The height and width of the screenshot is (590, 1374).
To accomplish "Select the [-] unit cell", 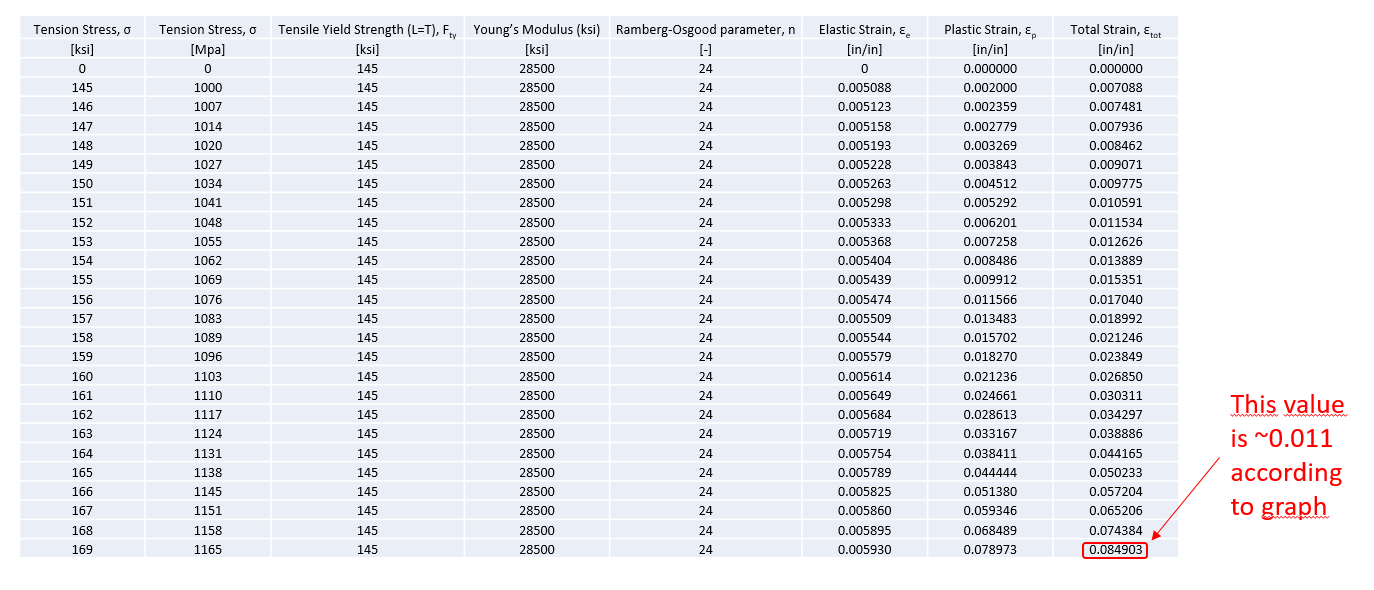I will [x=706, y=49].
